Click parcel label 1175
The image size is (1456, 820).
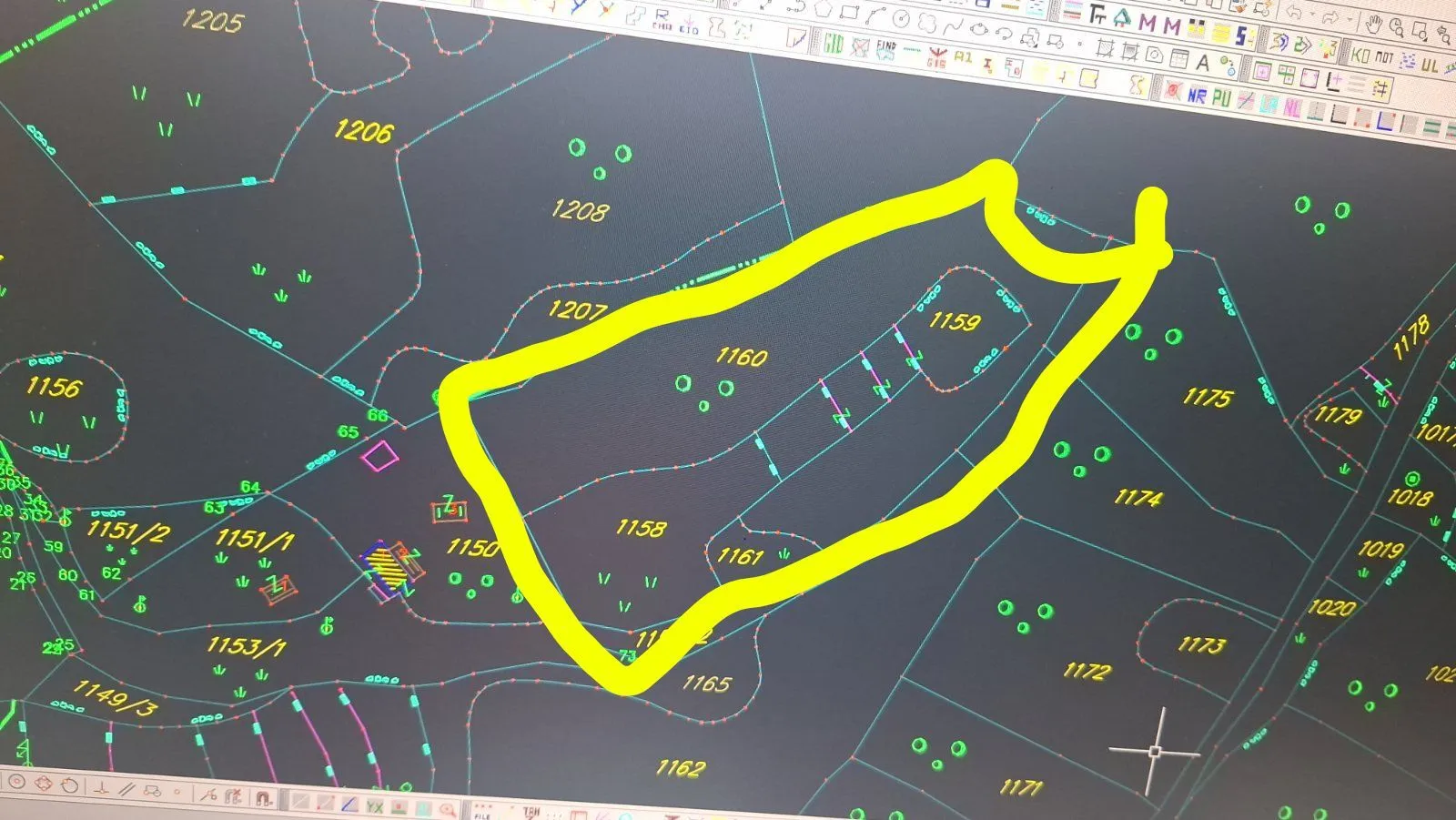(1208, 397)
